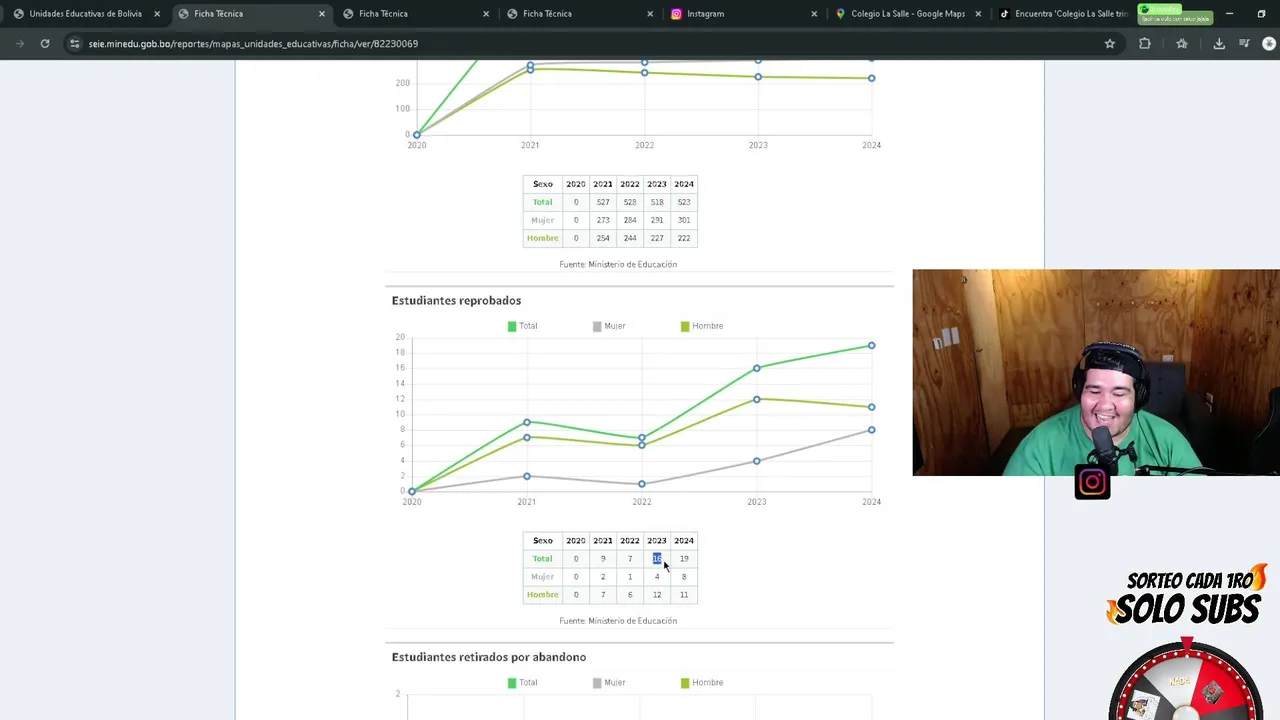
Task: Select Total 2021 value 9 in reprobados table
Action: click(602, 559)
